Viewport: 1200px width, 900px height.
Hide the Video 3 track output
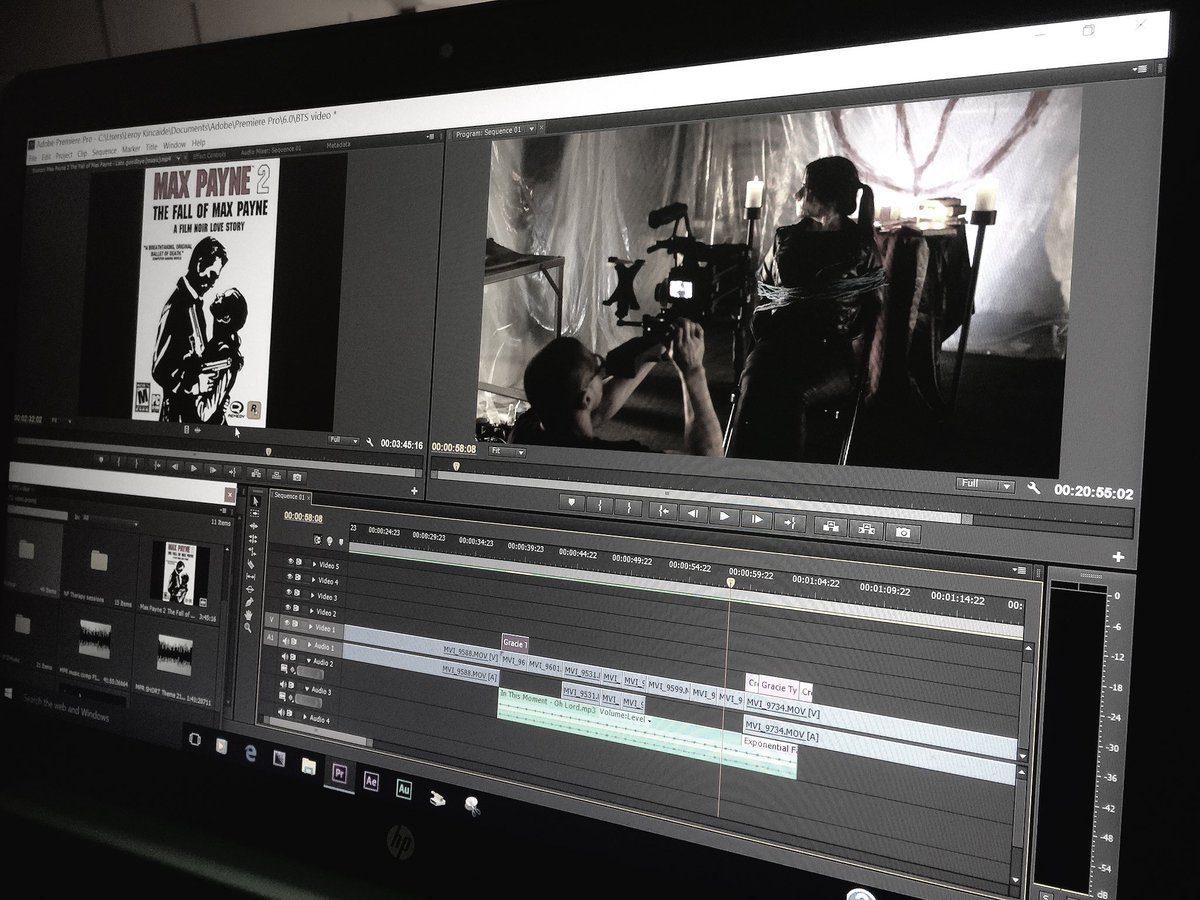click(289, 591)
